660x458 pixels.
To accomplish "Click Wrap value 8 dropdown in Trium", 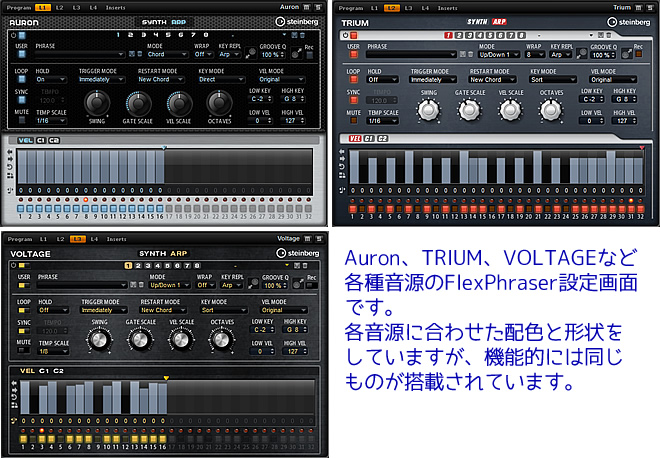I will coord(535,55).
